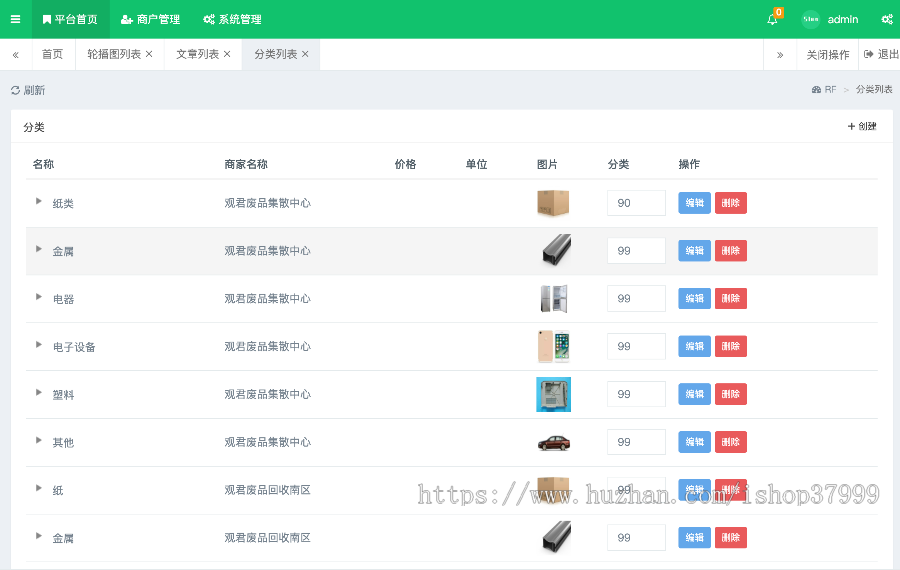Expand the 纸类 row

(38, 201)
